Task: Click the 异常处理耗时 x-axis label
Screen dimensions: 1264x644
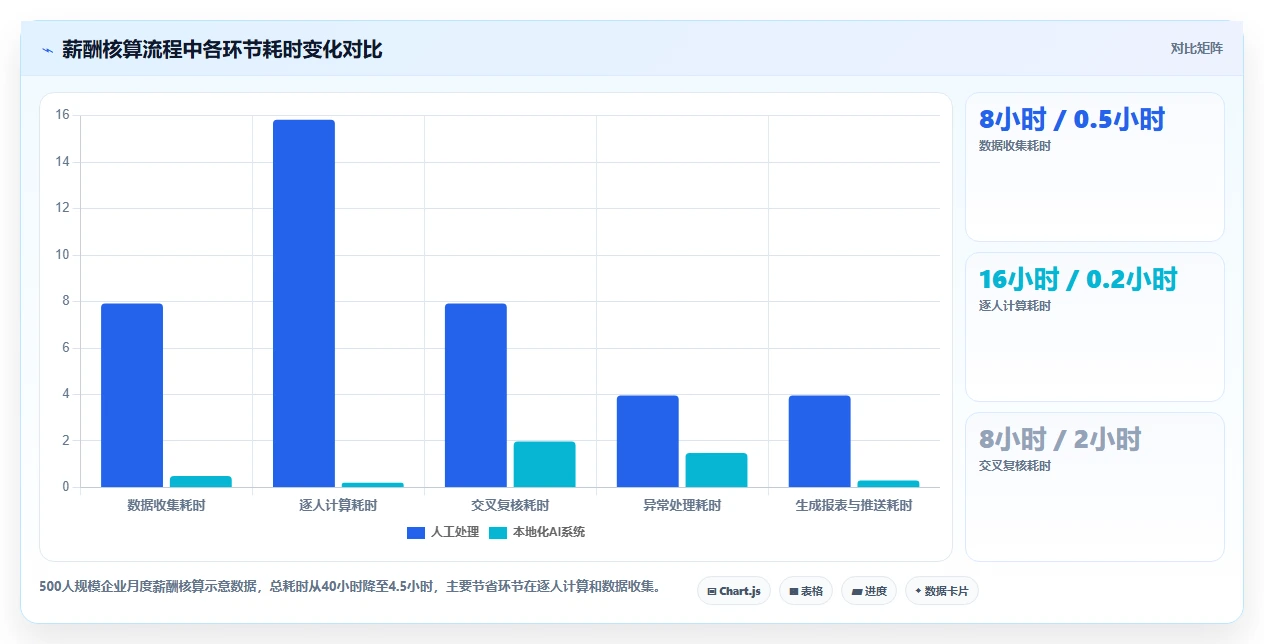Action: (682, 505)
